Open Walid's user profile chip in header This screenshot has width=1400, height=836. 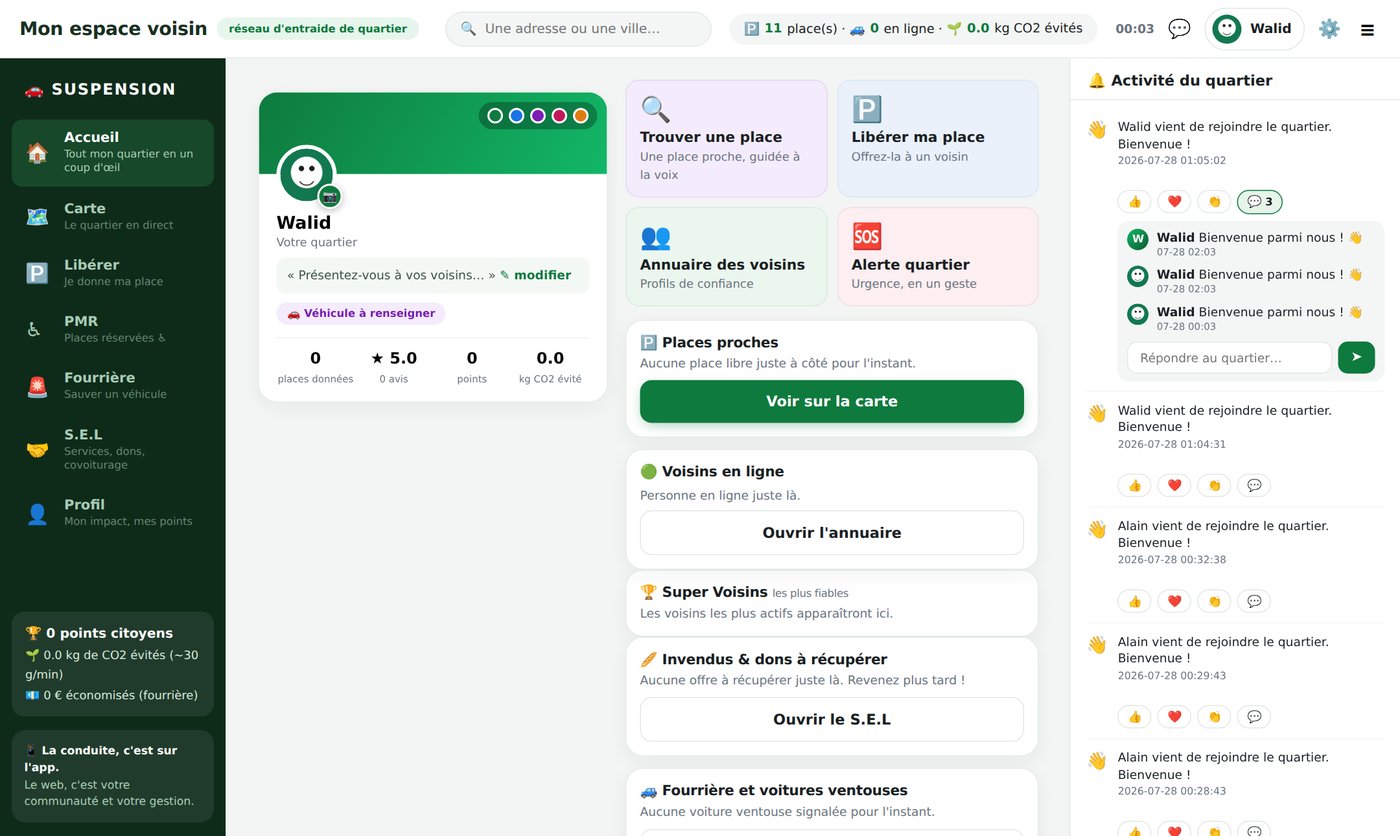[x=1254, y=29]
